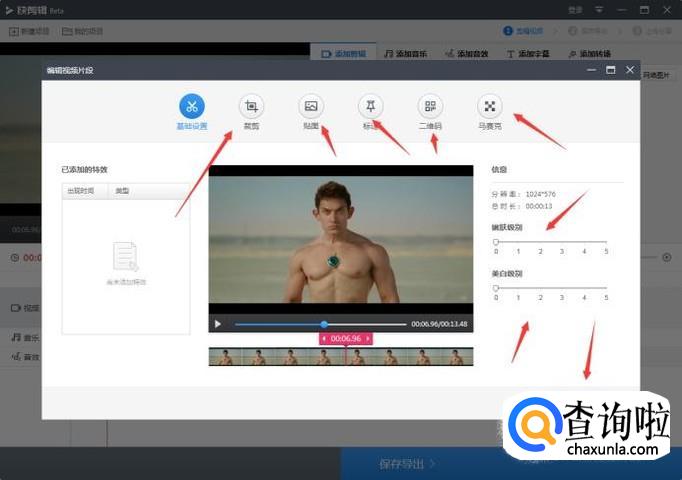Open the 标记 pin marker tool
This screenshot has width=682, height=480.
[371, 106]
